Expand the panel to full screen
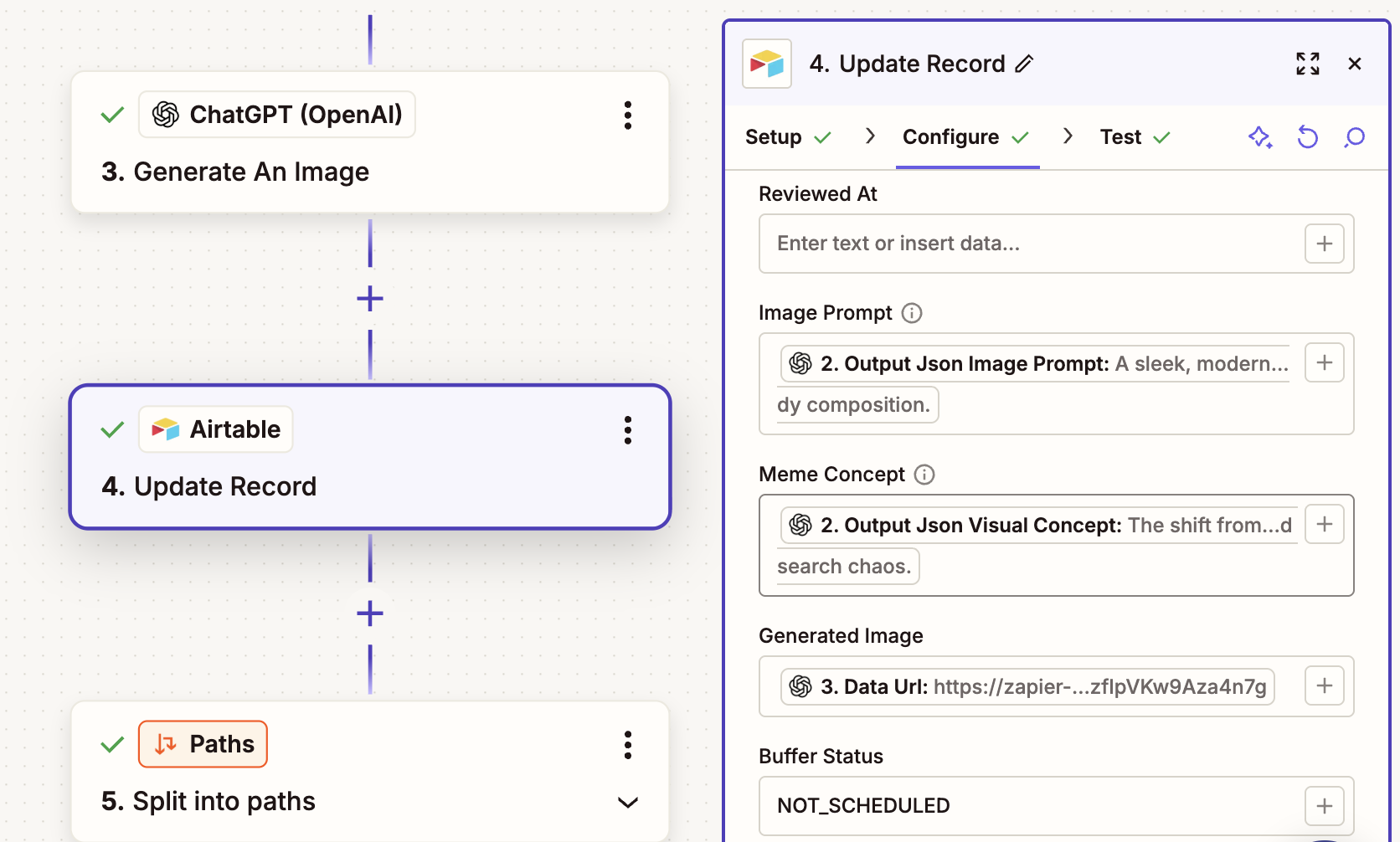The width and height of the screenshot is (1400, 842). pyautogui.click(x=1308, y=64)
